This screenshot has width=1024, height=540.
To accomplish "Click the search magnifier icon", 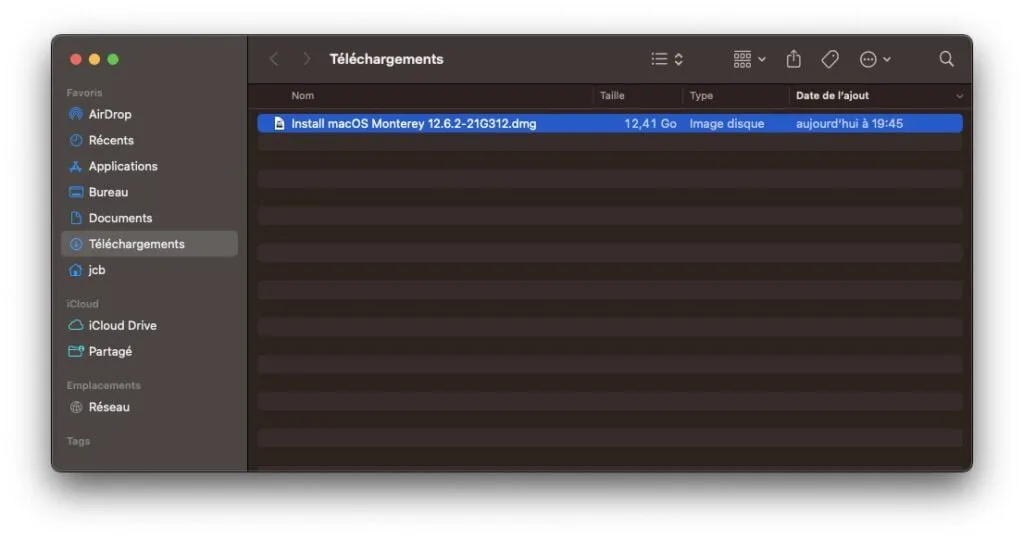I will click(946, 59).
